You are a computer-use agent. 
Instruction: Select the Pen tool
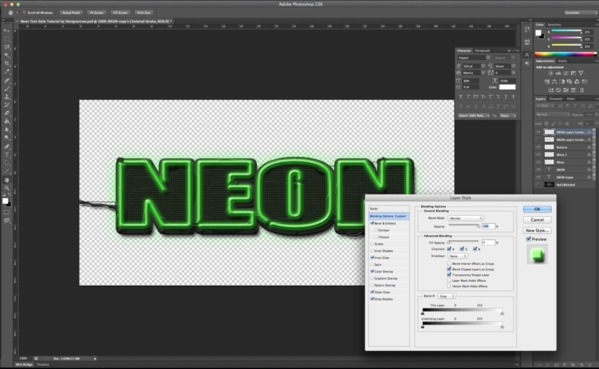pos(6,147)
